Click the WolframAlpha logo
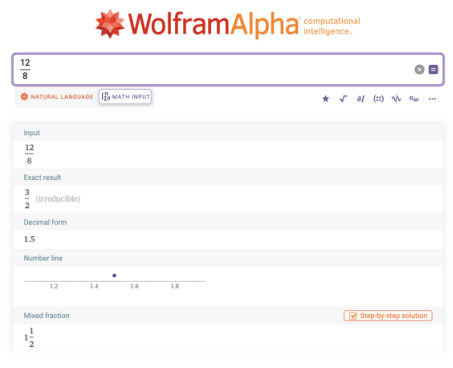This screenshot has width=453, height=368. tap(227, 24)
